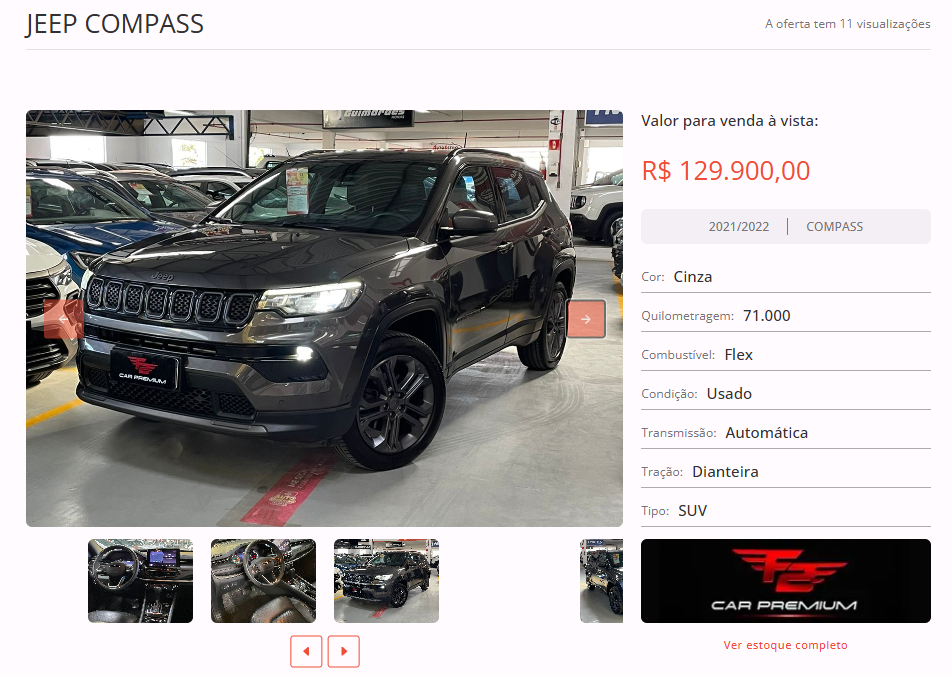The width and height of the screenshot is (952, 675).
Task: Open the Ver estoque completo link
Action: coord(785,645)
